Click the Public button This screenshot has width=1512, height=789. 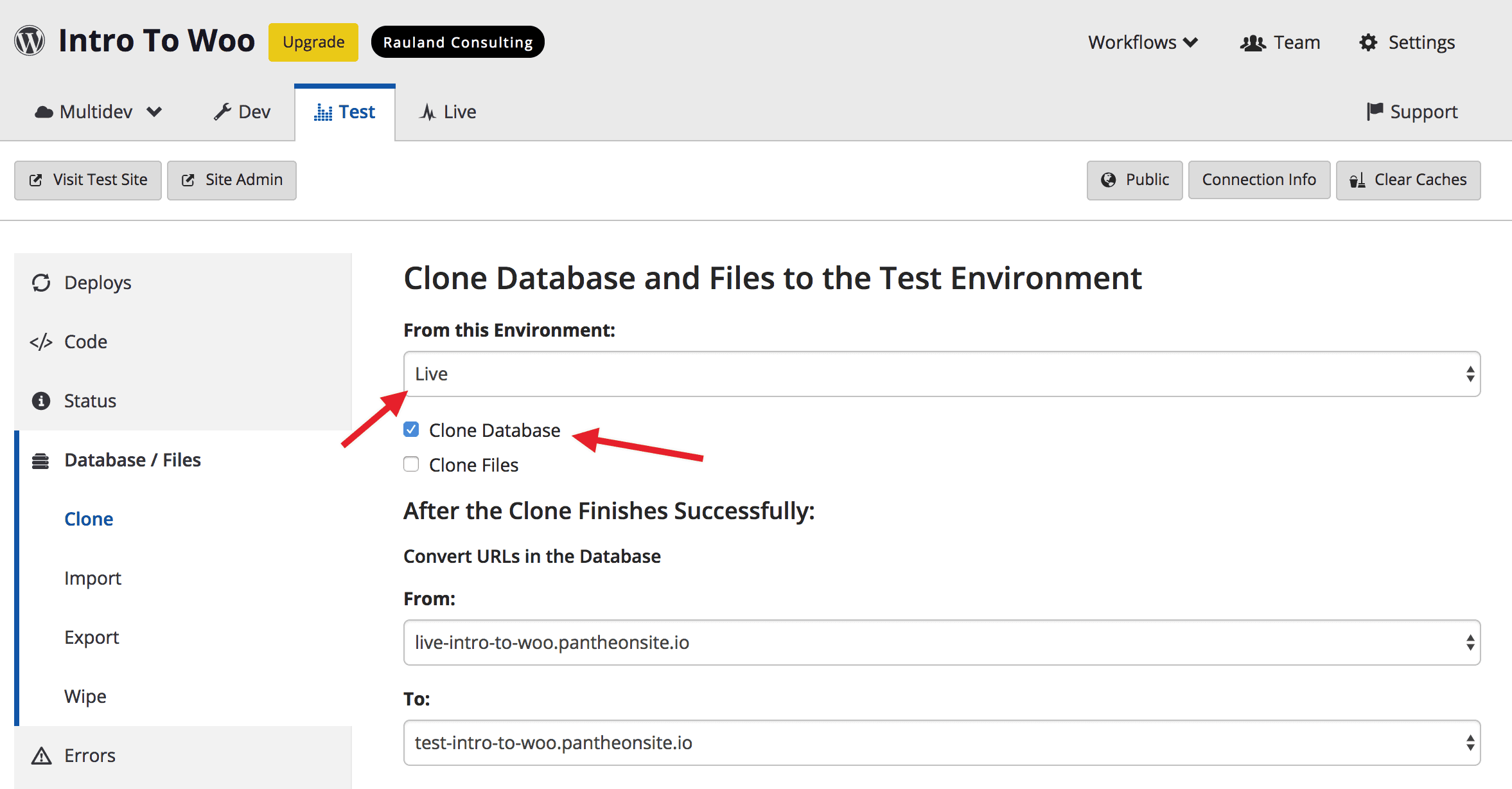1135,181
